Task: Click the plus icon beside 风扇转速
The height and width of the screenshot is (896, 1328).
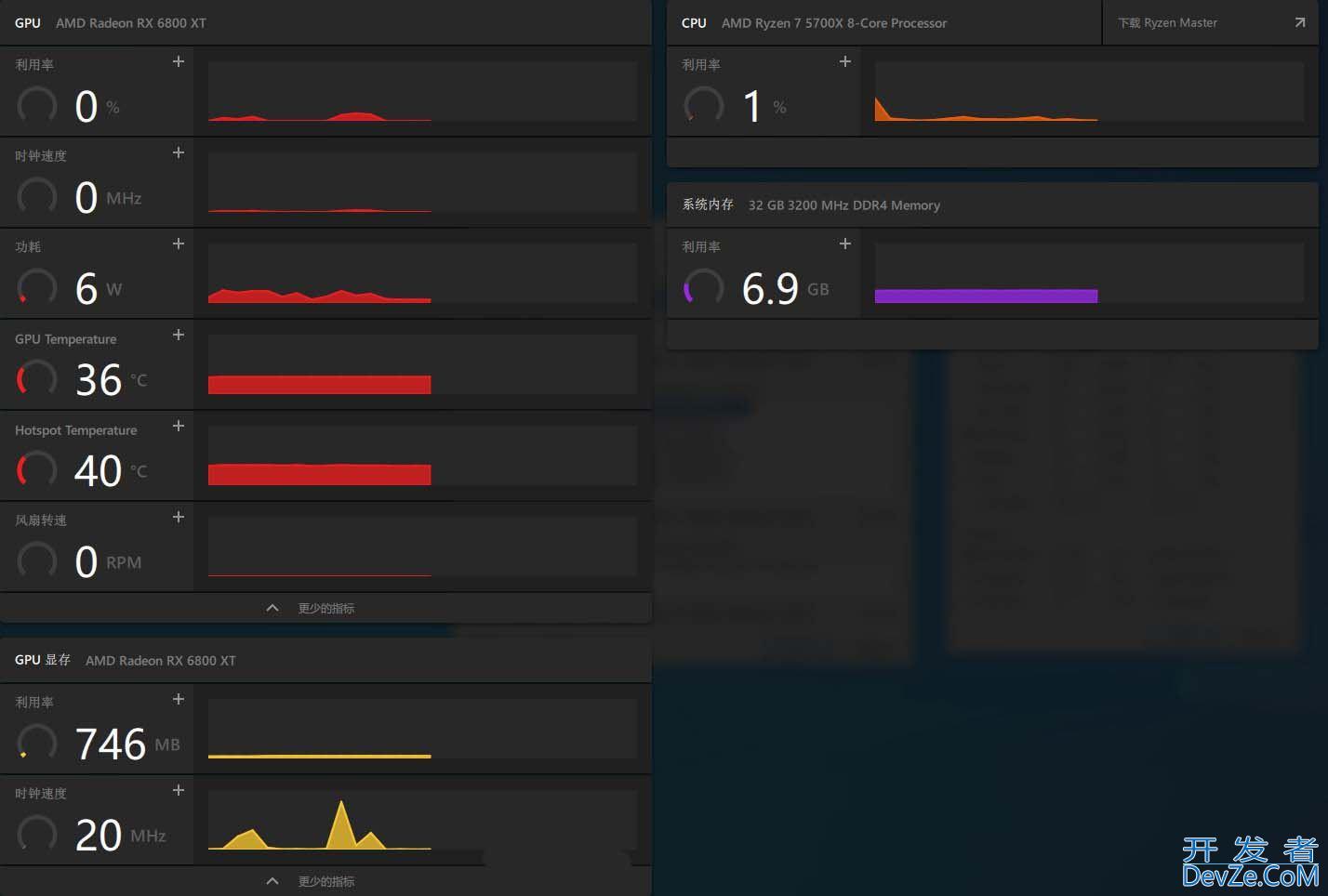Action: pyautogui.click(x=179, y=517)
